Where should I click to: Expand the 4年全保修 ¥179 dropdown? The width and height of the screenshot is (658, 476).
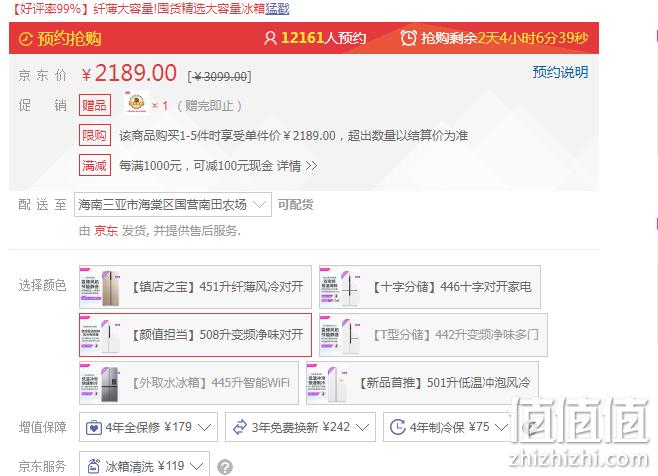(148, 427)
